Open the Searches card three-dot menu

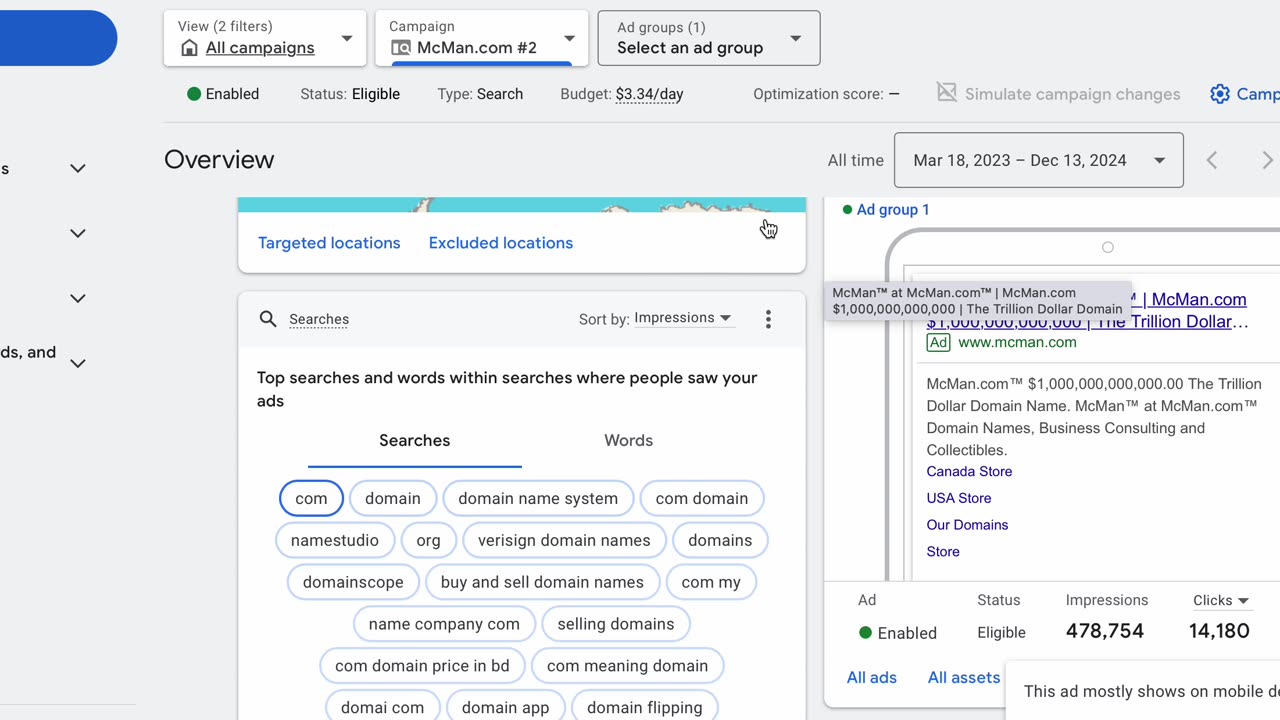(768, 319)
